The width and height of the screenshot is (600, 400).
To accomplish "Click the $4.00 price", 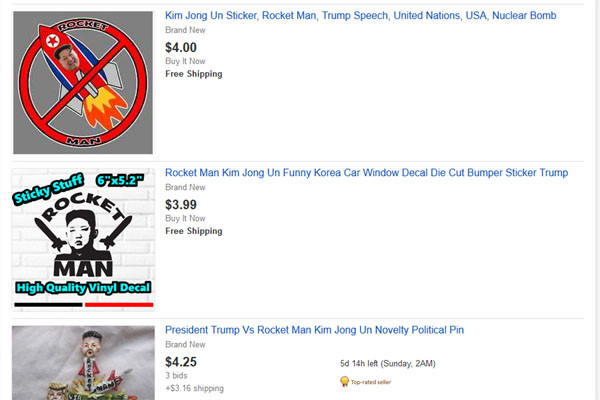I will coord(181,47).
